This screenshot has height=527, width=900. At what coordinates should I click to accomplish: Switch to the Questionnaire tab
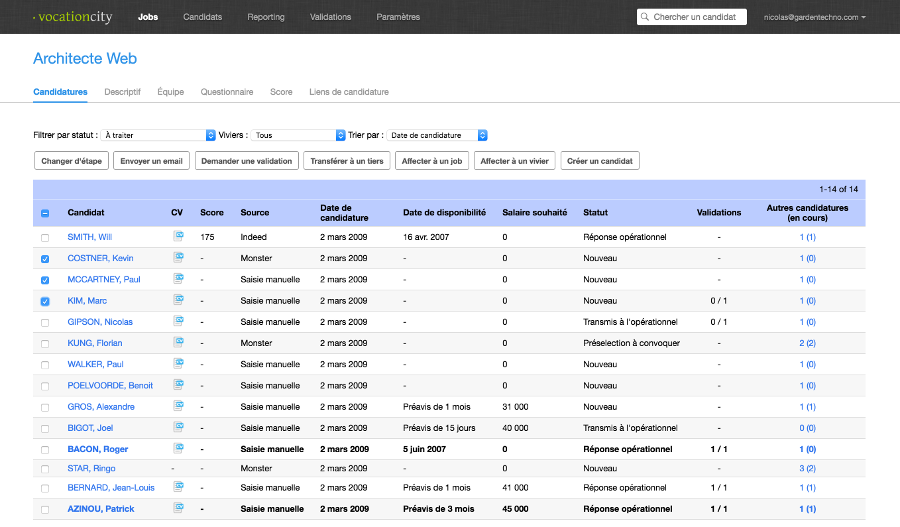tap(226, 92)
